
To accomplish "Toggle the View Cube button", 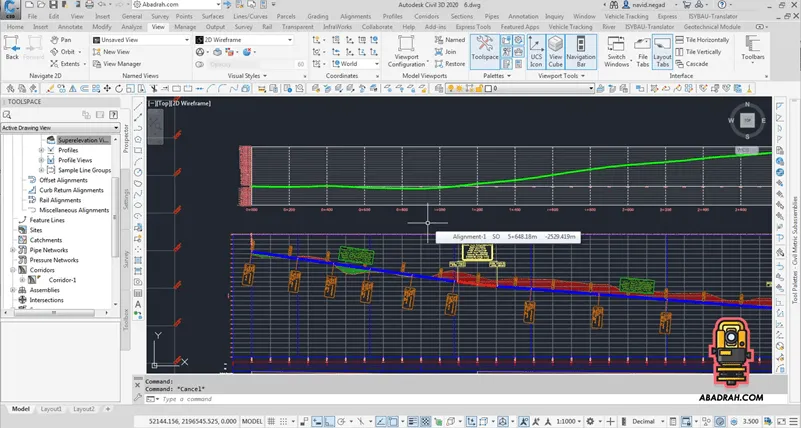I will coord(555,49).
